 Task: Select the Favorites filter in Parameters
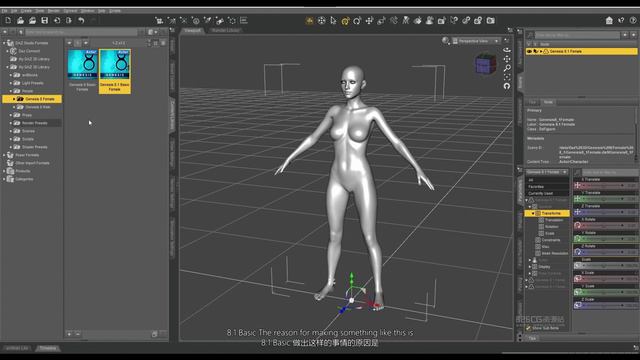[x=536, y=187]
